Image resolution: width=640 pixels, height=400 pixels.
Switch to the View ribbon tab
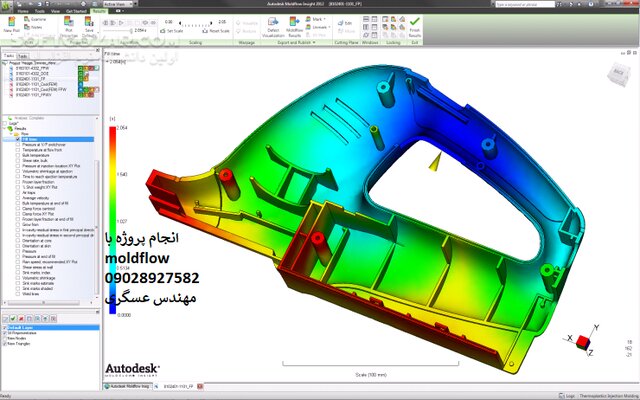click(55, 11)
